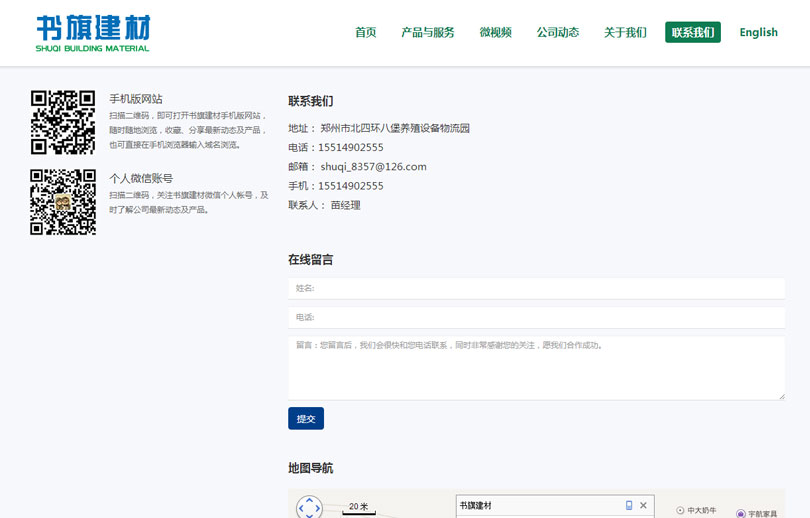
Task: Navigate to 公司动态 news
Action: pyautogui.click(x=558, y=32)
